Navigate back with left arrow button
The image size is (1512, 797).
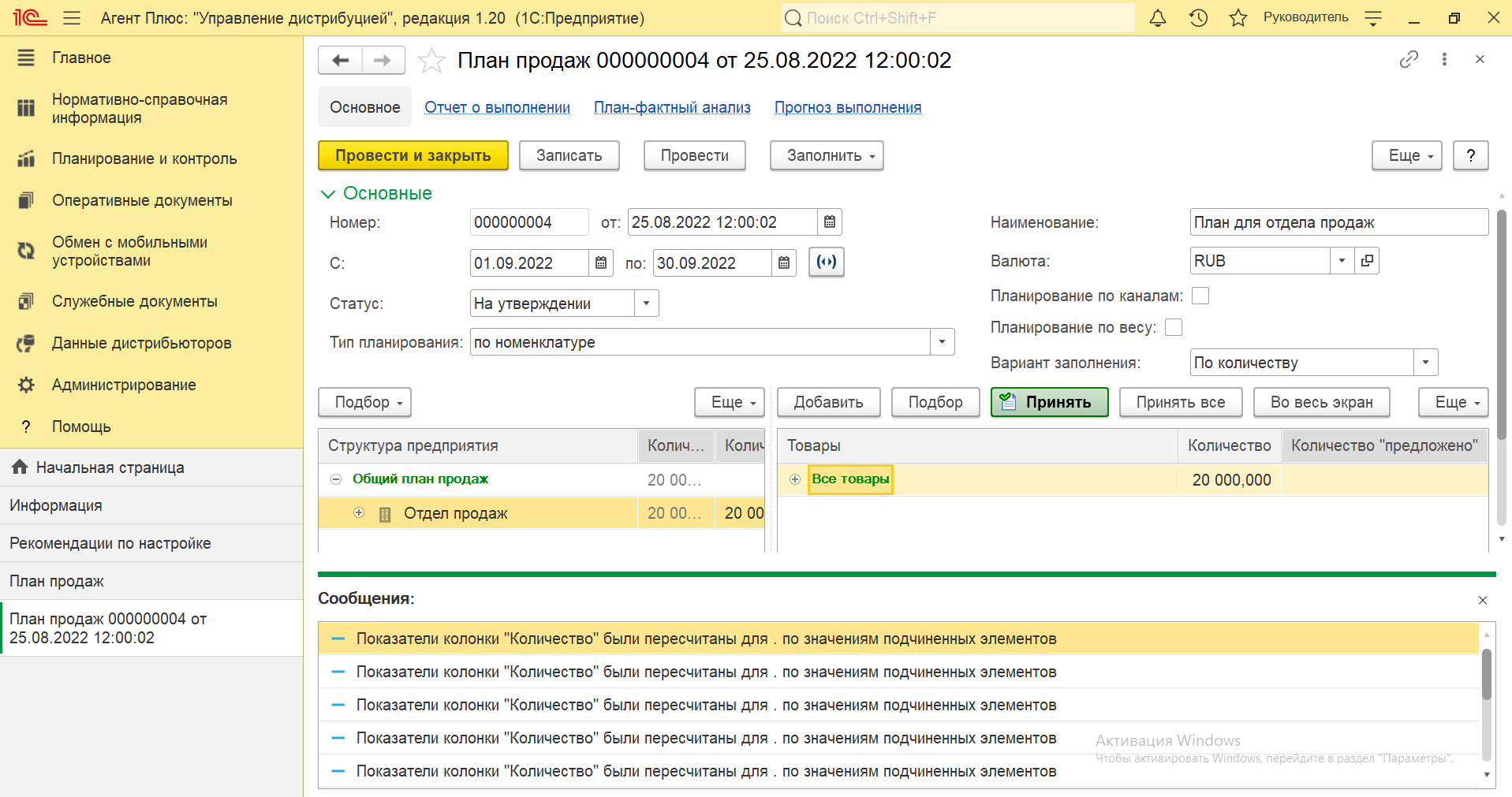[341, 61]
